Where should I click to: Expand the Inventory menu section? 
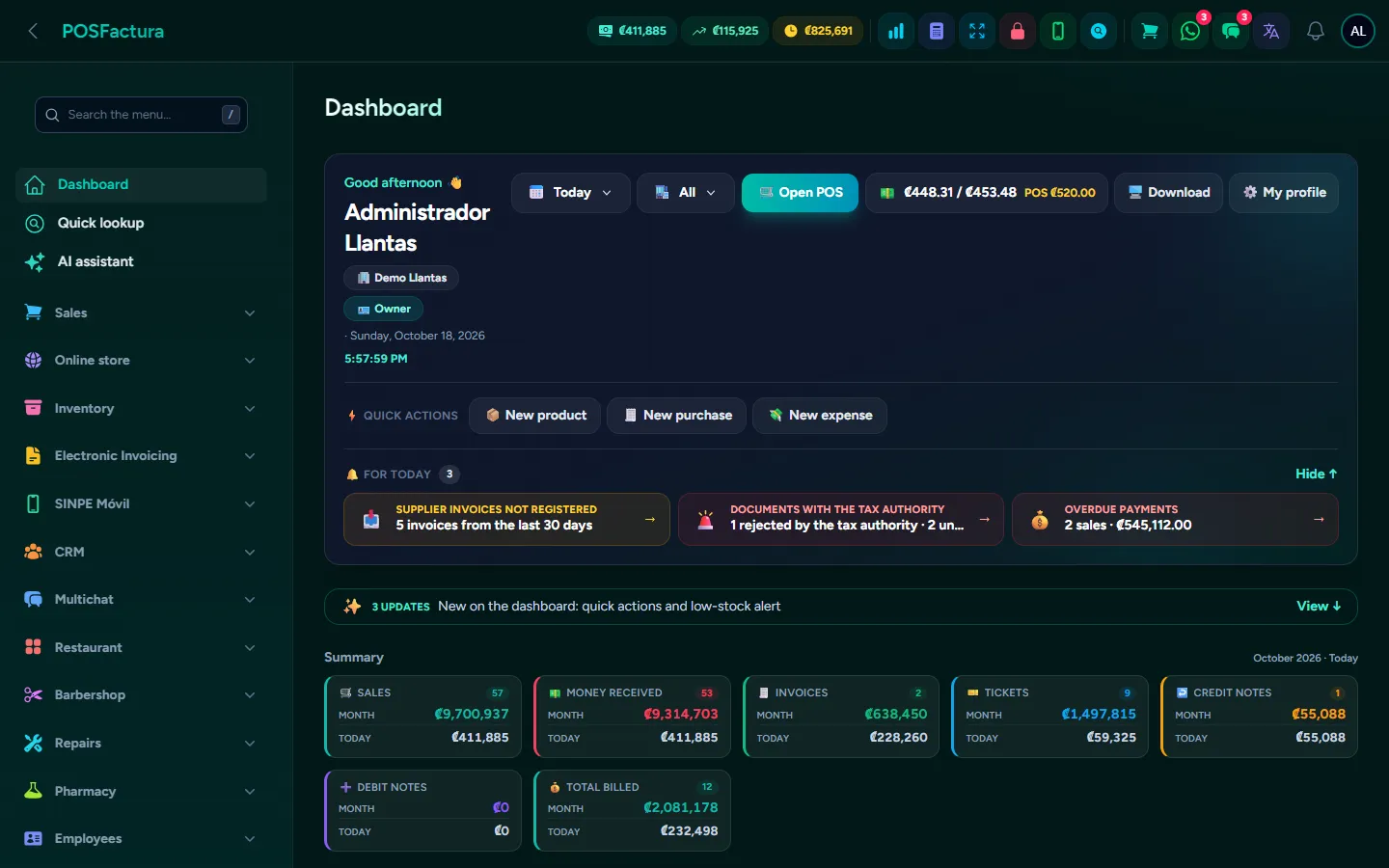(141, 408)
